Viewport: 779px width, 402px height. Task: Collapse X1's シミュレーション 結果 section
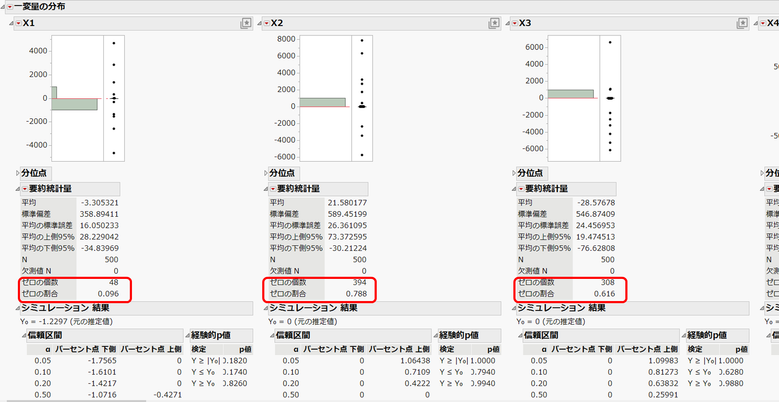[x=17, y=308]
